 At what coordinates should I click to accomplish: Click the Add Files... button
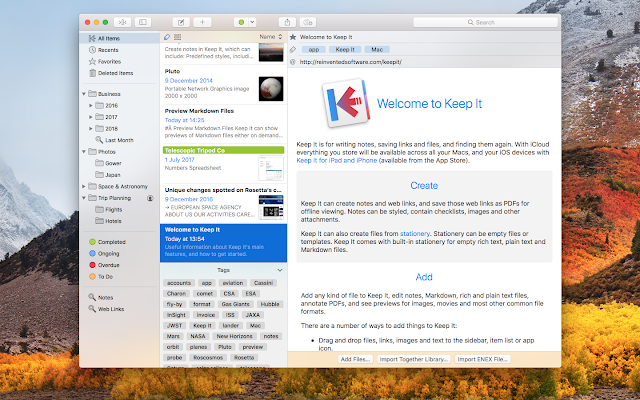pyautogui.click(x=356, y=359)
